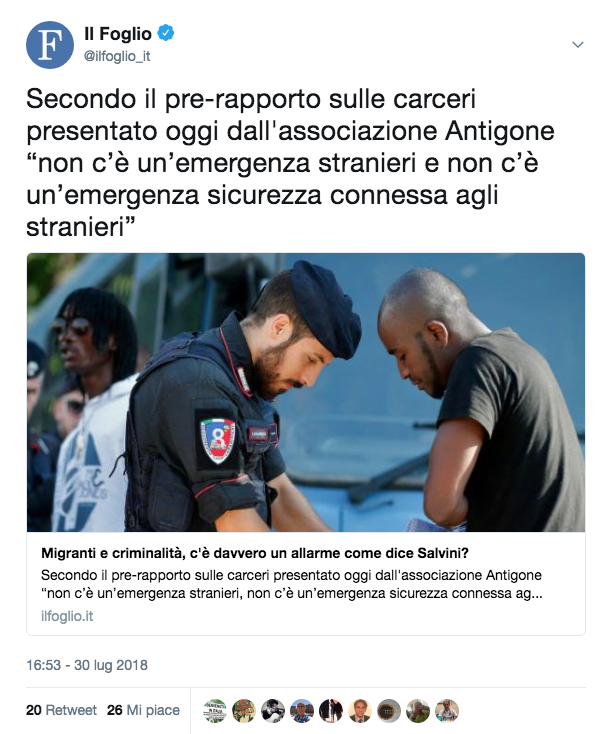This screenshot has height=734, width=614.
Task: Open liker avatar of person in green shirt
Action: point(418,711)
